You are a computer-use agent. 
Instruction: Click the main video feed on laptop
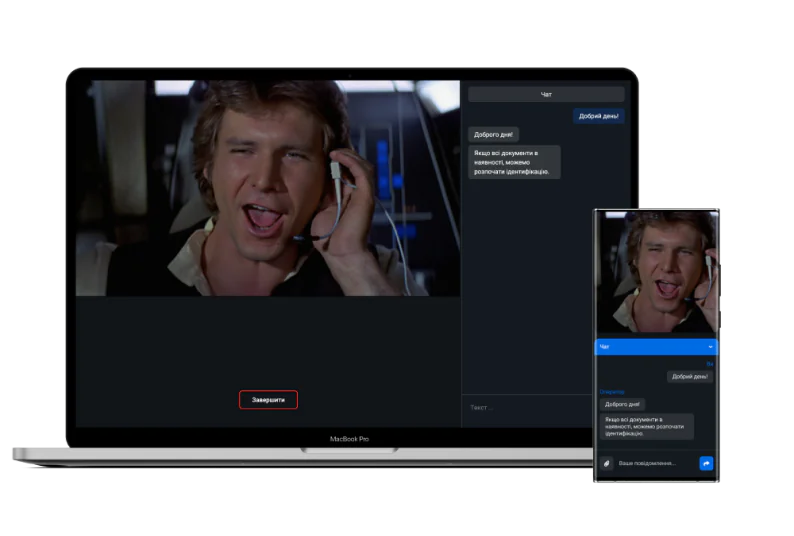(268, 188)
